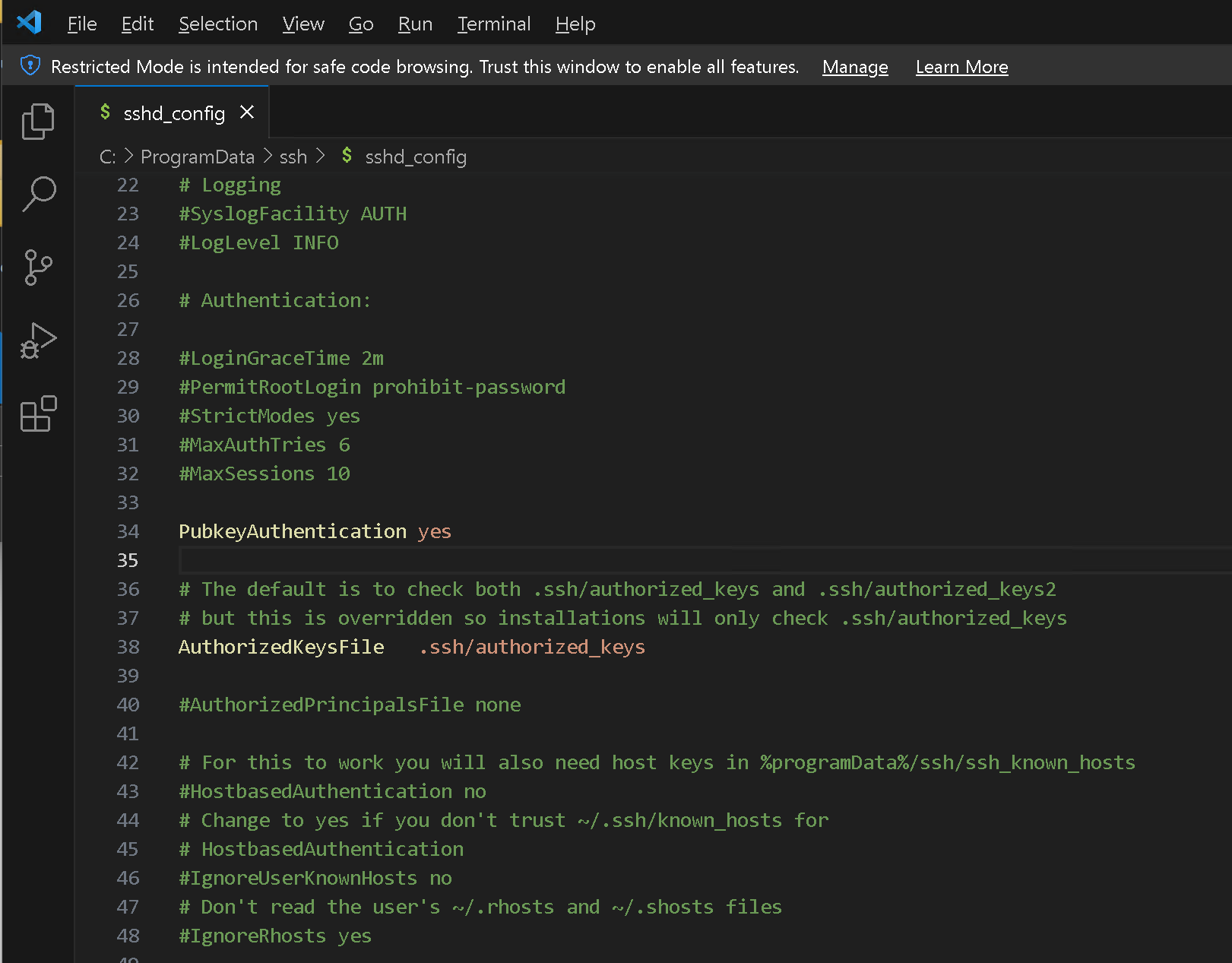Click the Learn More link
Image resolution: width=1232 pixels, height=963 pixels.
[961, 67]
